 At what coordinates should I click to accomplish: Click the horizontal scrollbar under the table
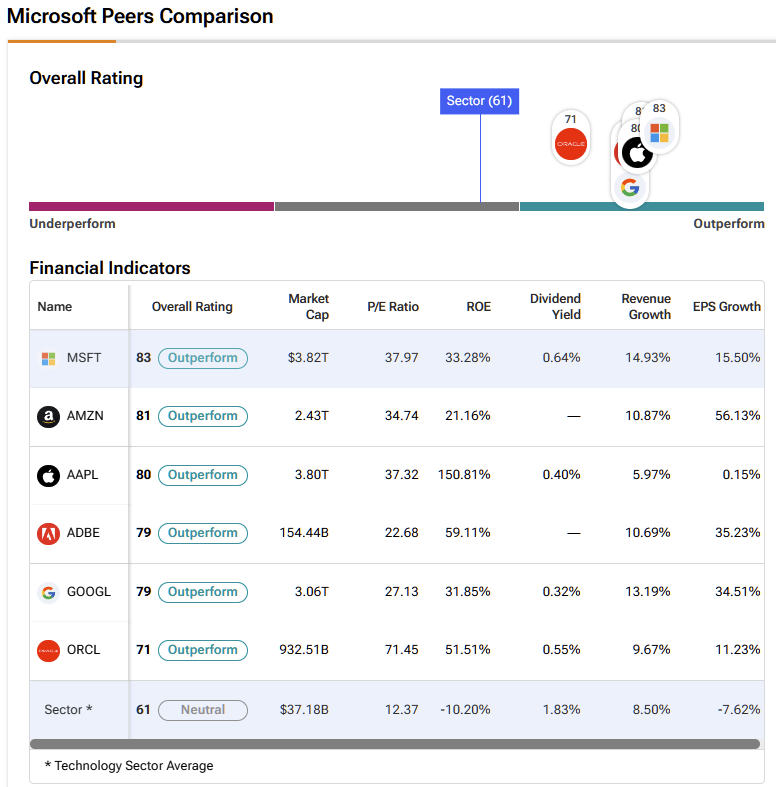click(395, 744)
